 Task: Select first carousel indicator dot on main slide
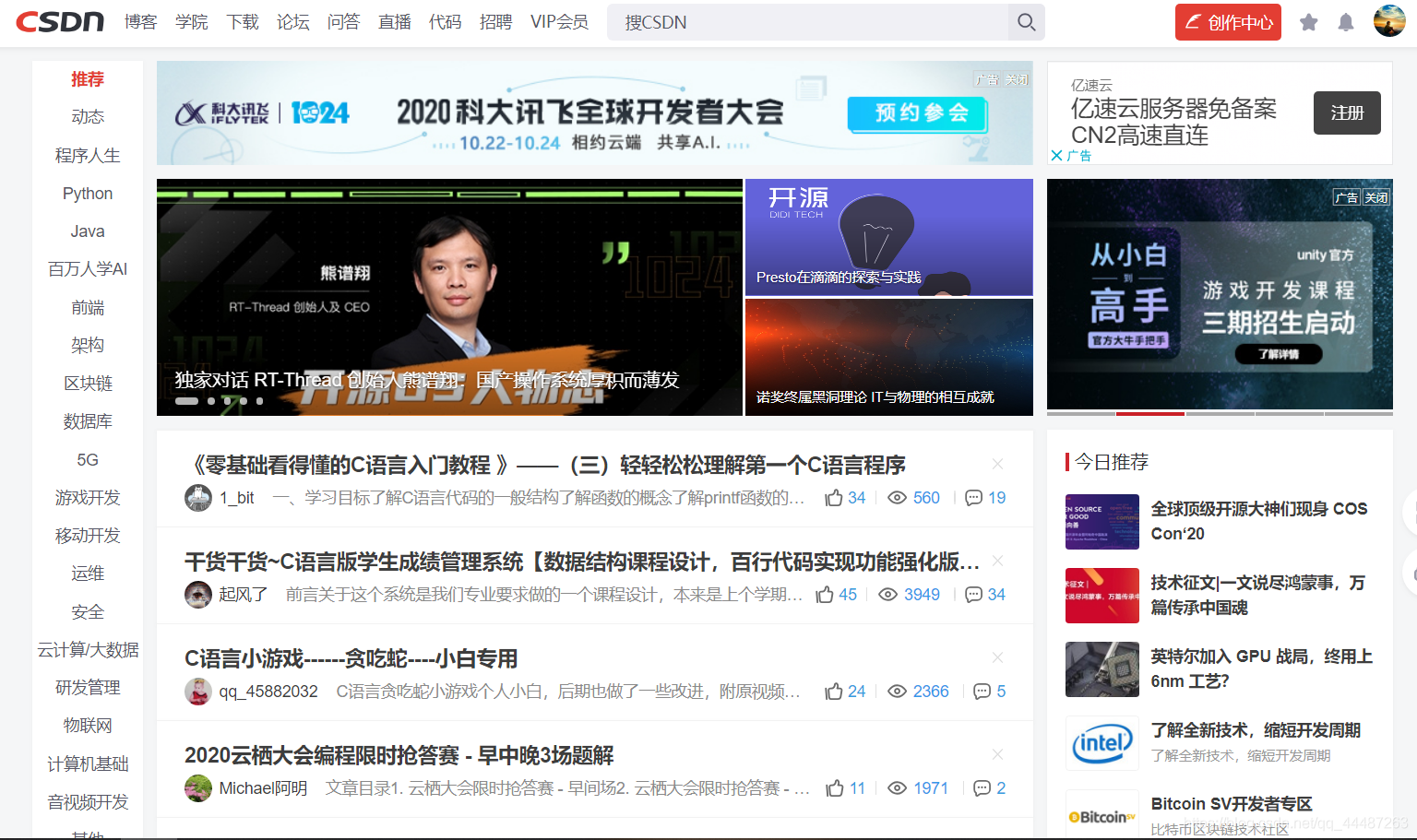(x=186, y=401)
